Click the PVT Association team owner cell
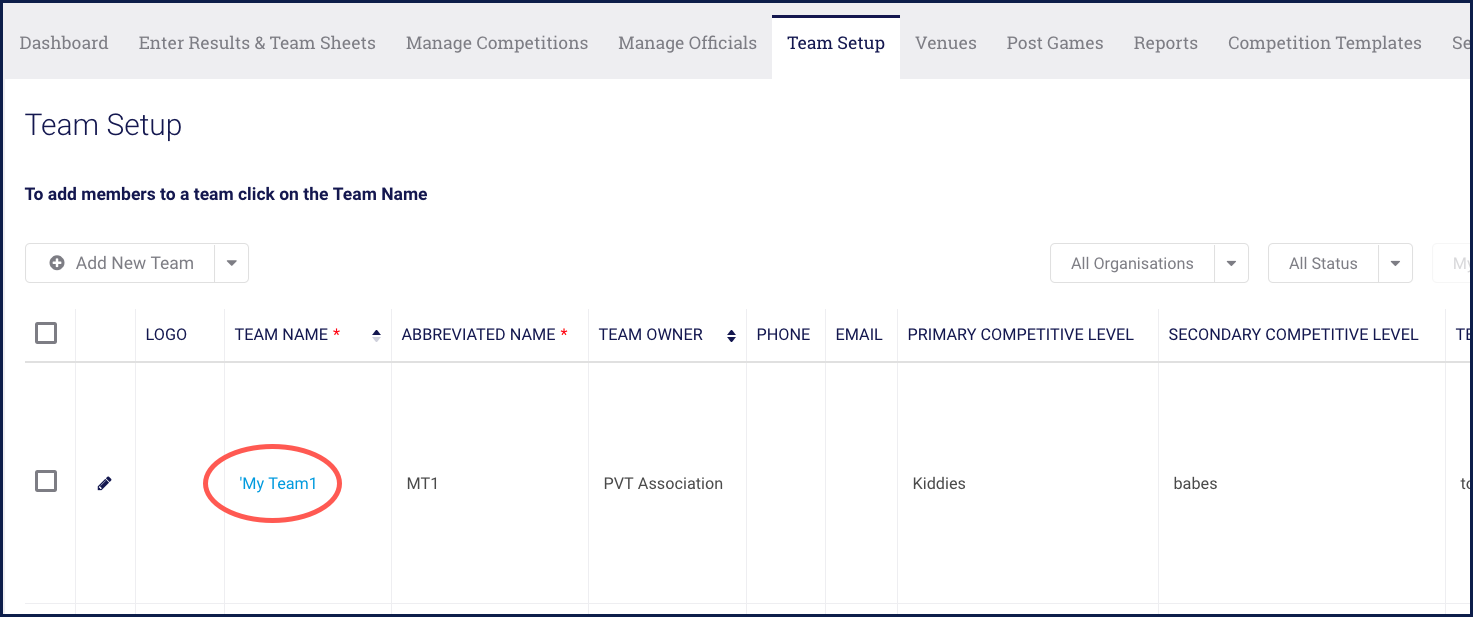Image resolution: width=1473 pixels, height=617 pixels. pyautogui.click(x=663, y=483)
